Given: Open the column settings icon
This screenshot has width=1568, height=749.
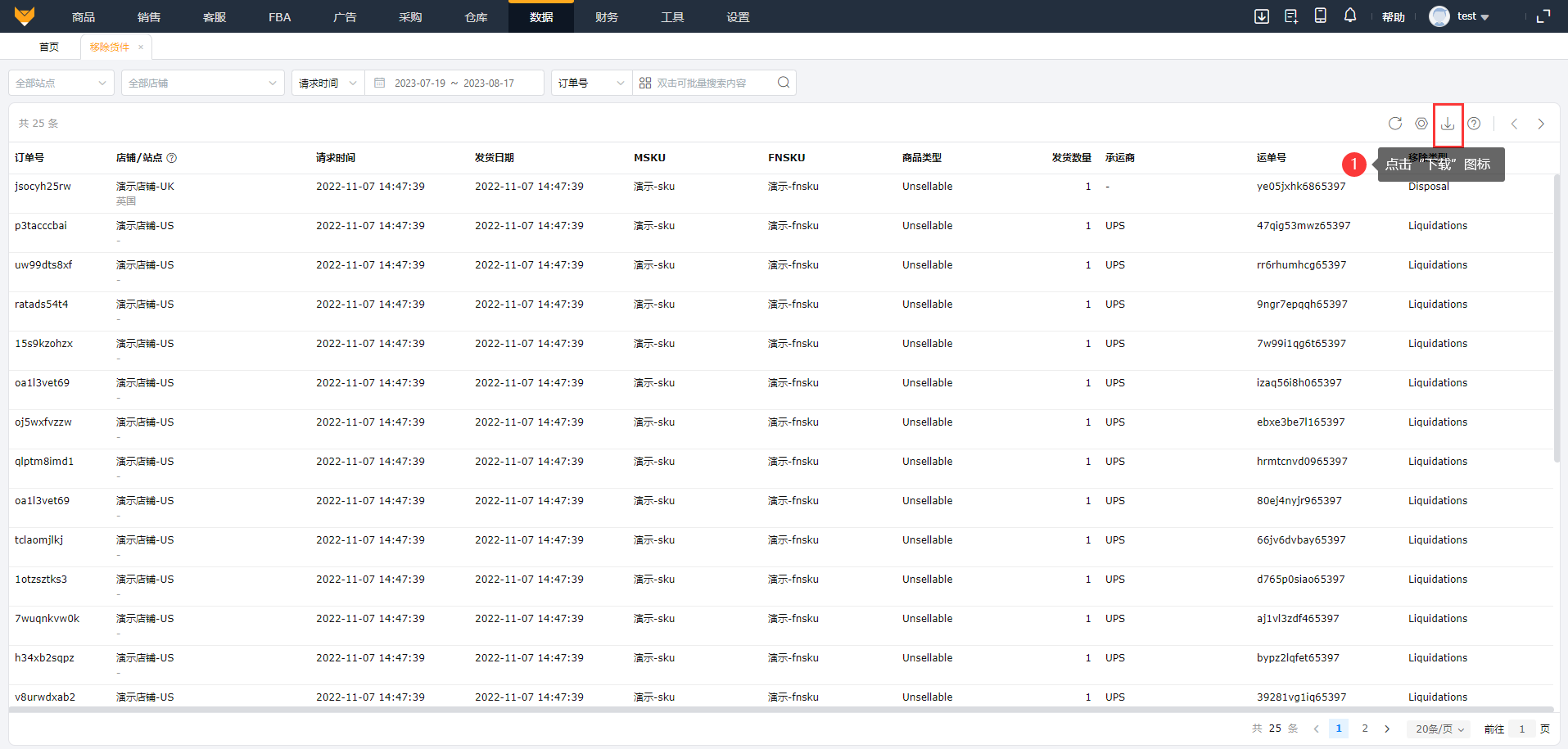Looking at the screenshot, I should 1421,124.
